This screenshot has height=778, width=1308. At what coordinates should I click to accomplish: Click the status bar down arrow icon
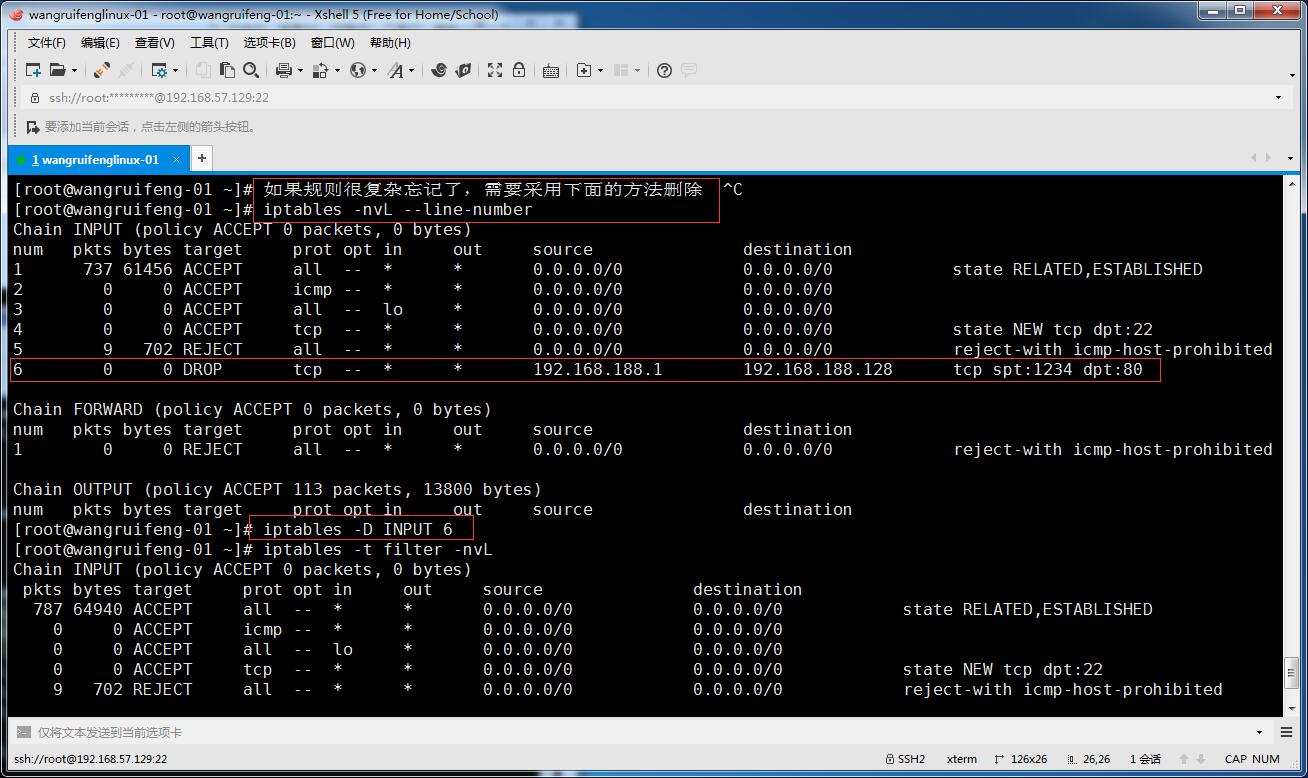coord(1200,759)
